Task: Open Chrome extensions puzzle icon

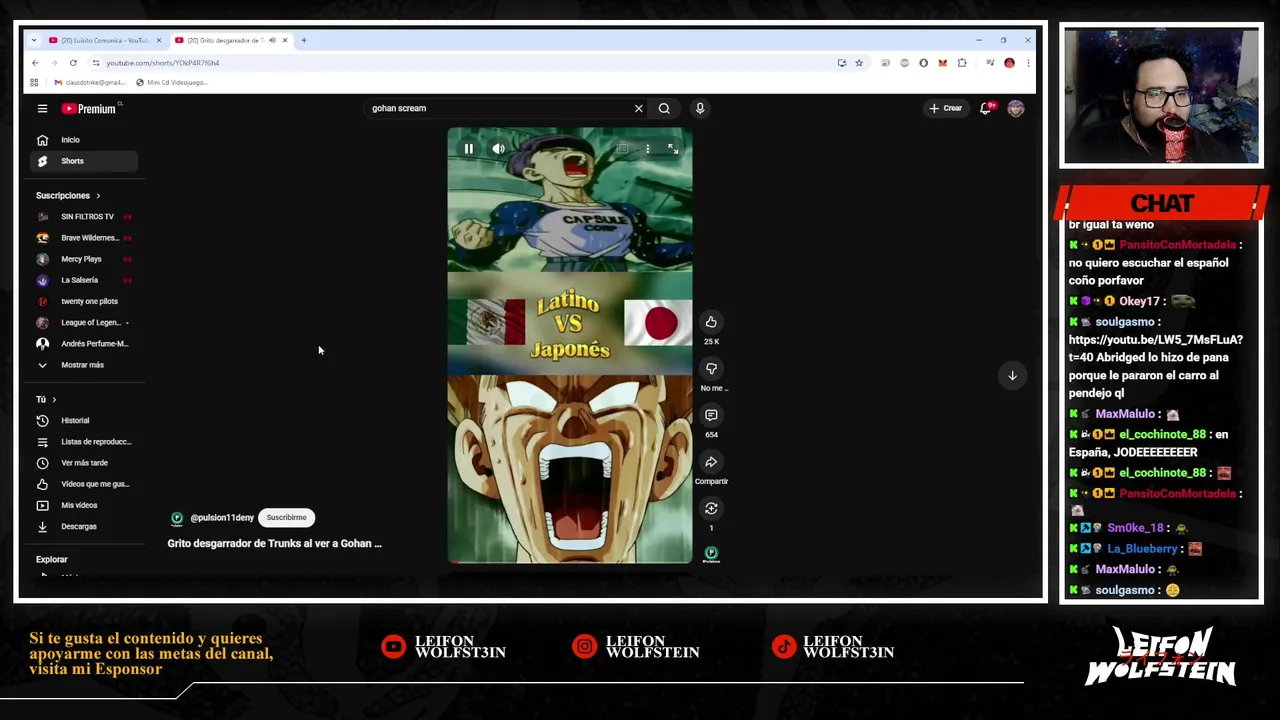Action: click(962, 63)
